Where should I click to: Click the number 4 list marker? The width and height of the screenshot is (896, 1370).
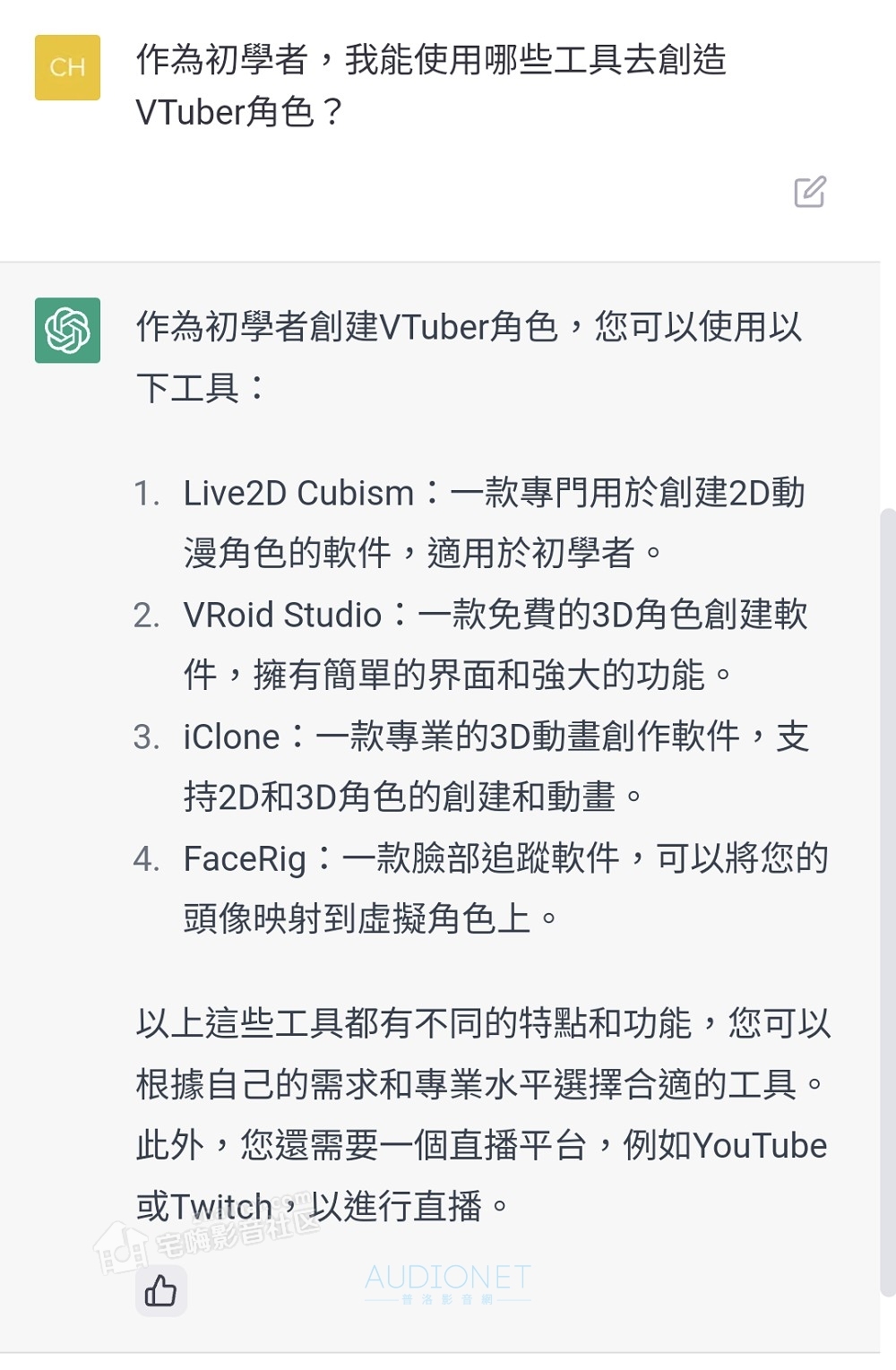(146, 859)
